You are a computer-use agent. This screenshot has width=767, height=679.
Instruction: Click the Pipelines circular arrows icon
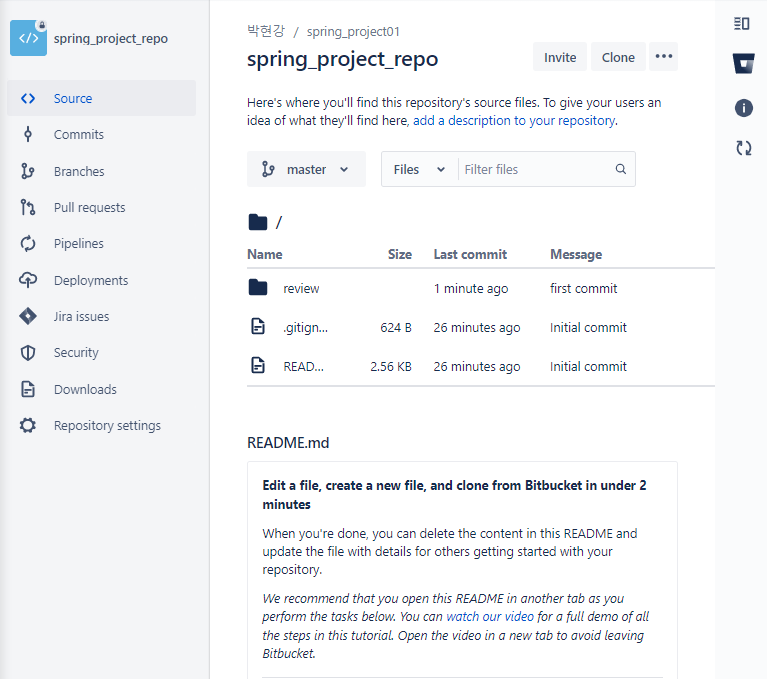point(28,244)
